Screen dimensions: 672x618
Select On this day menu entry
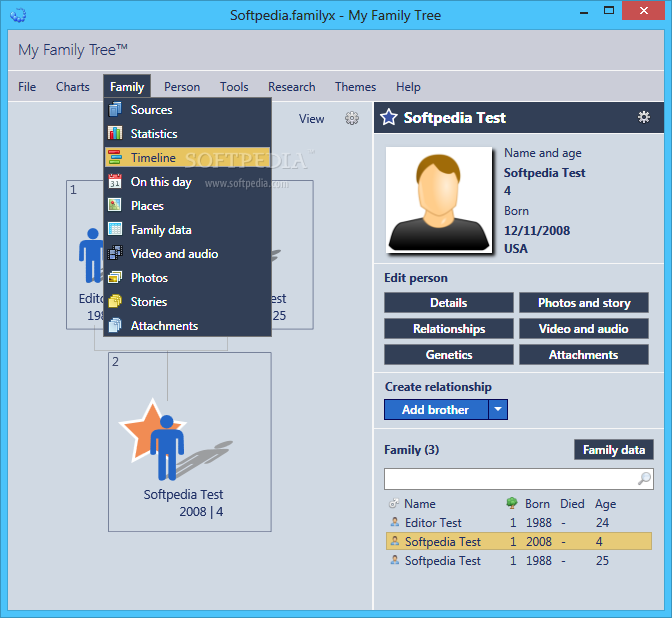click(x=188, y=182)
